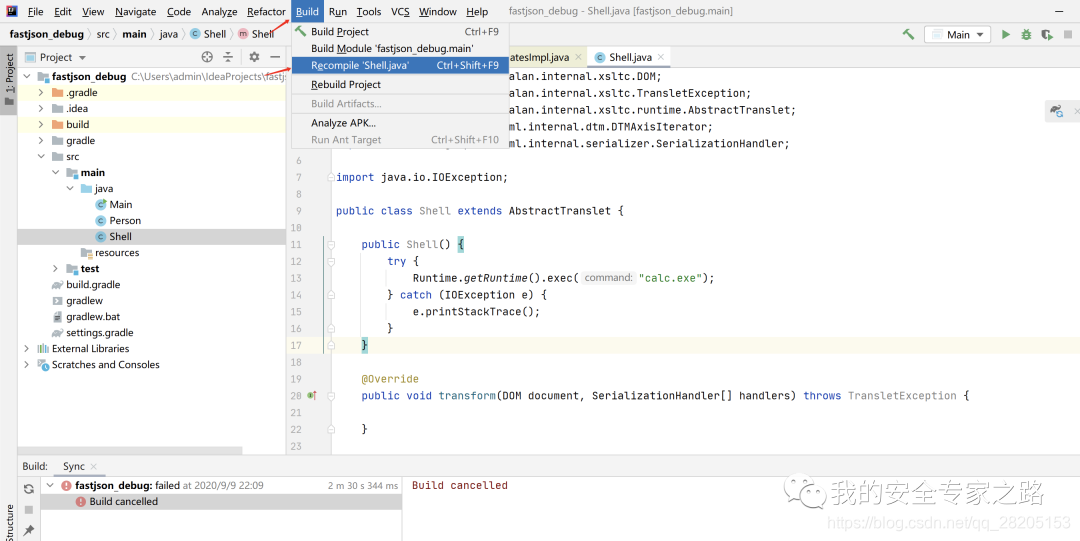The height and width of the screenshot is (541, 1080).
Task: Click the @Override annotation on line 19
Action: (x=390, y=379)
